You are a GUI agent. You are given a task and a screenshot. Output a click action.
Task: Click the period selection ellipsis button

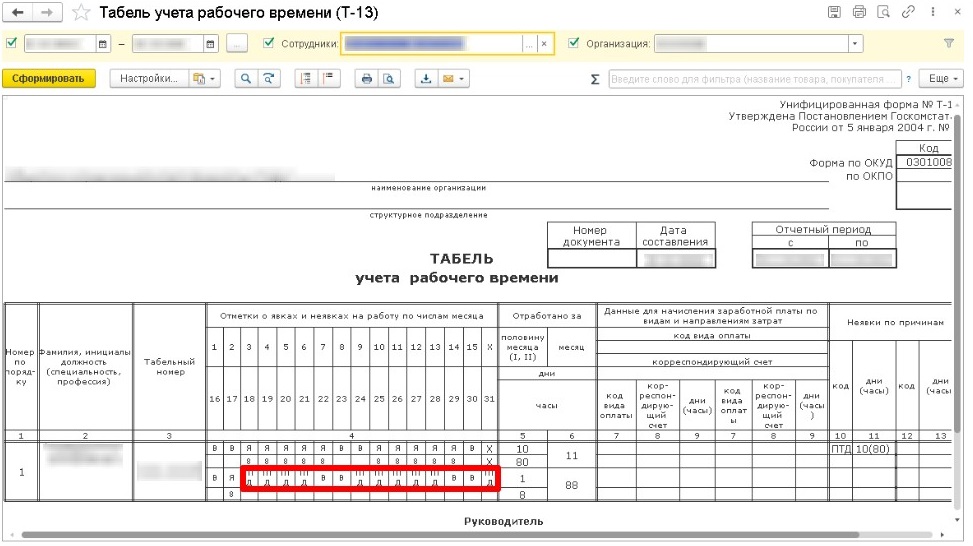click(236, 43)
